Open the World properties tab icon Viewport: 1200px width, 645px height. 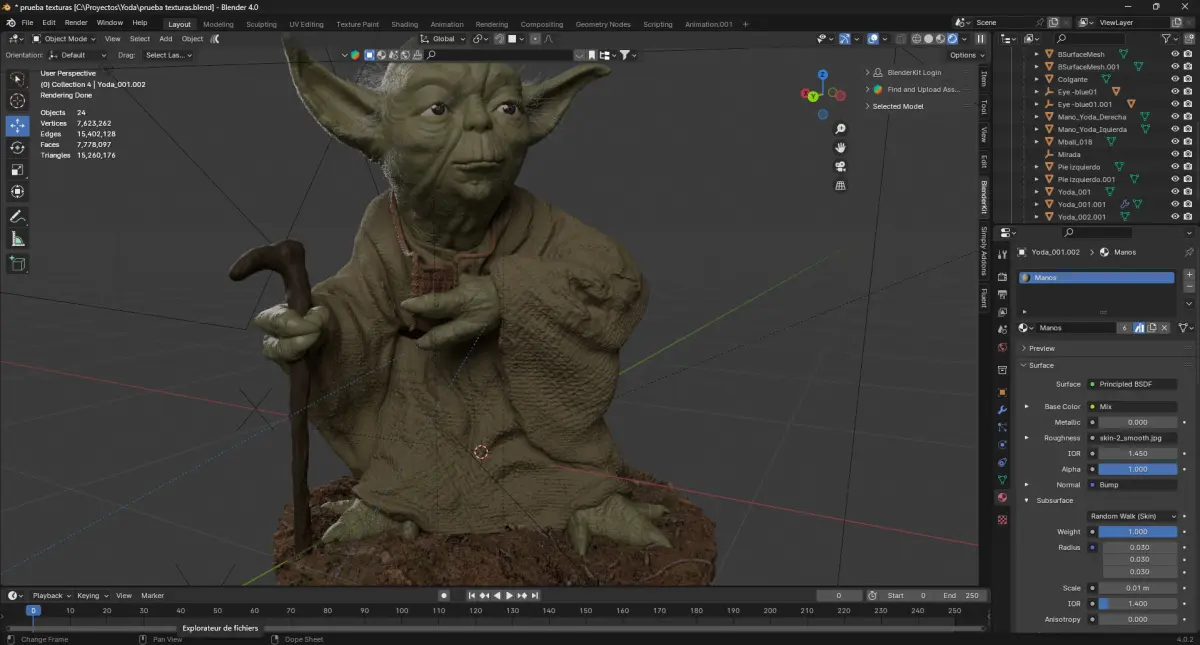click(1002, 347)
